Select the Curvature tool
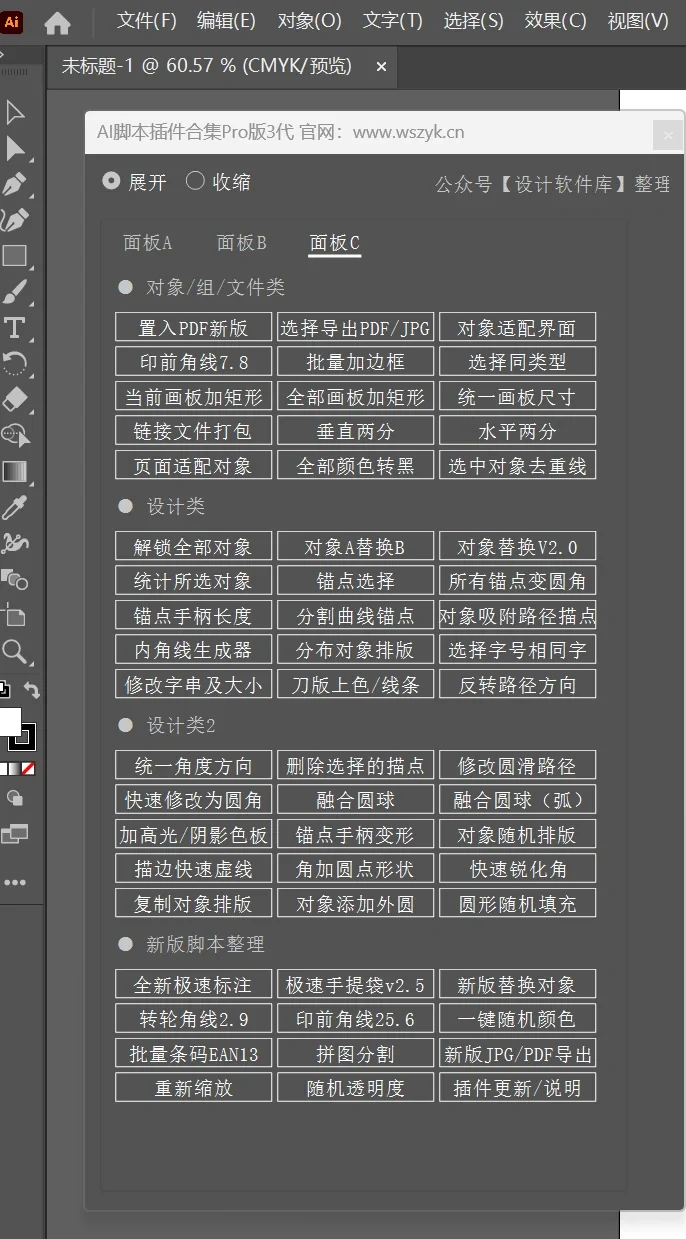The width and height of the screenshot is (686, 1239). coord(15,220)
